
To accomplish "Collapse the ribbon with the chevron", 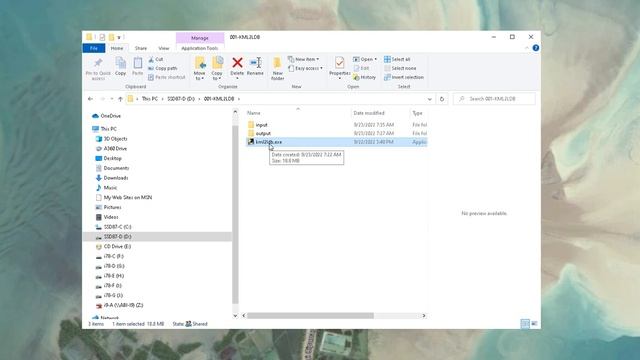I will pos(526,48).
